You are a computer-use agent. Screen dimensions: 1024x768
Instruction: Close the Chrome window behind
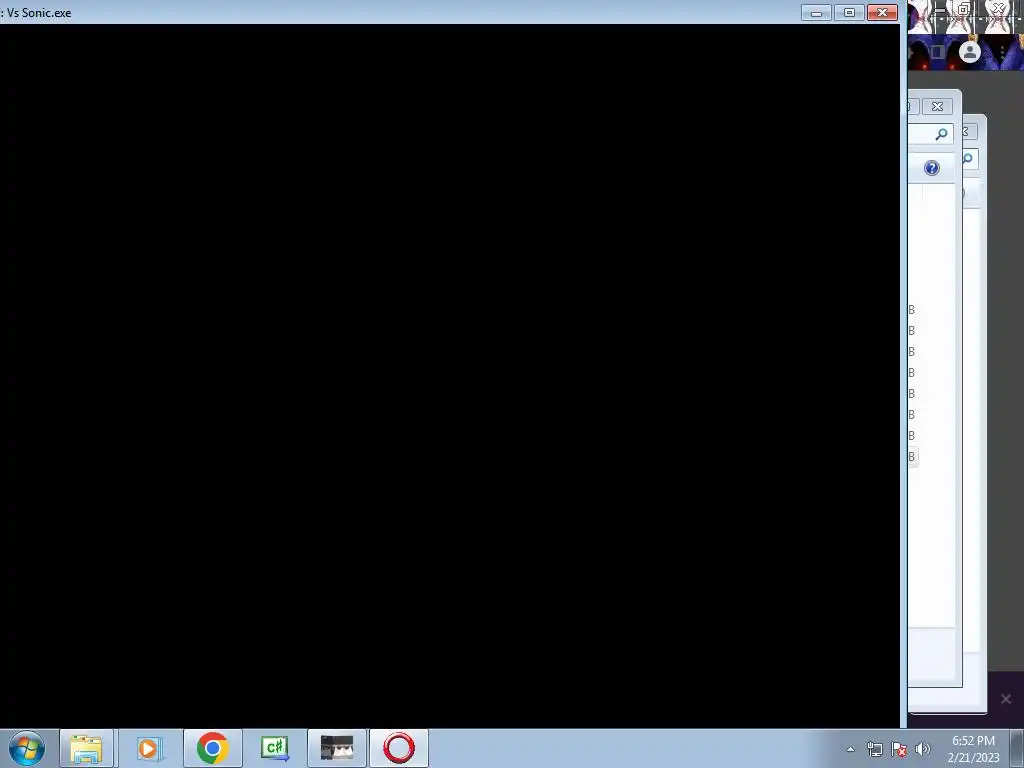coord(999,8)
